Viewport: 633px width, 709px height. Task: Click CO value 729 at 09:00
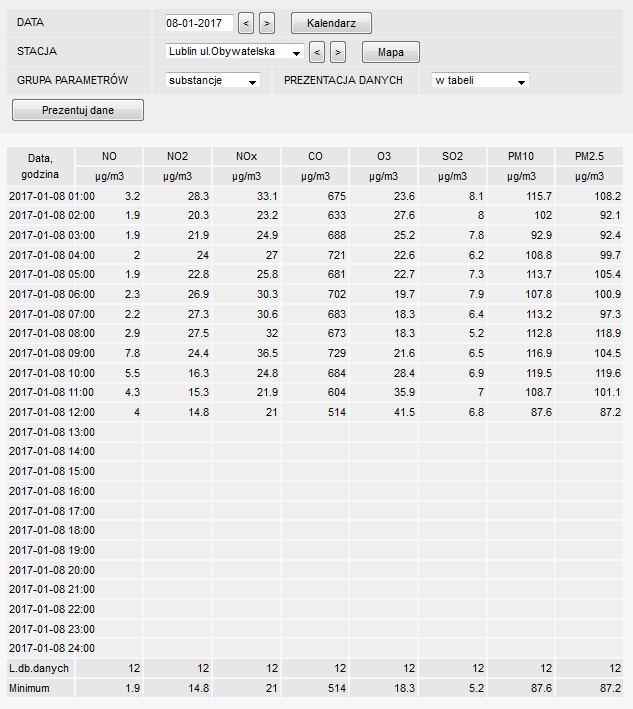pyautogui.click(x=337, y=353)
